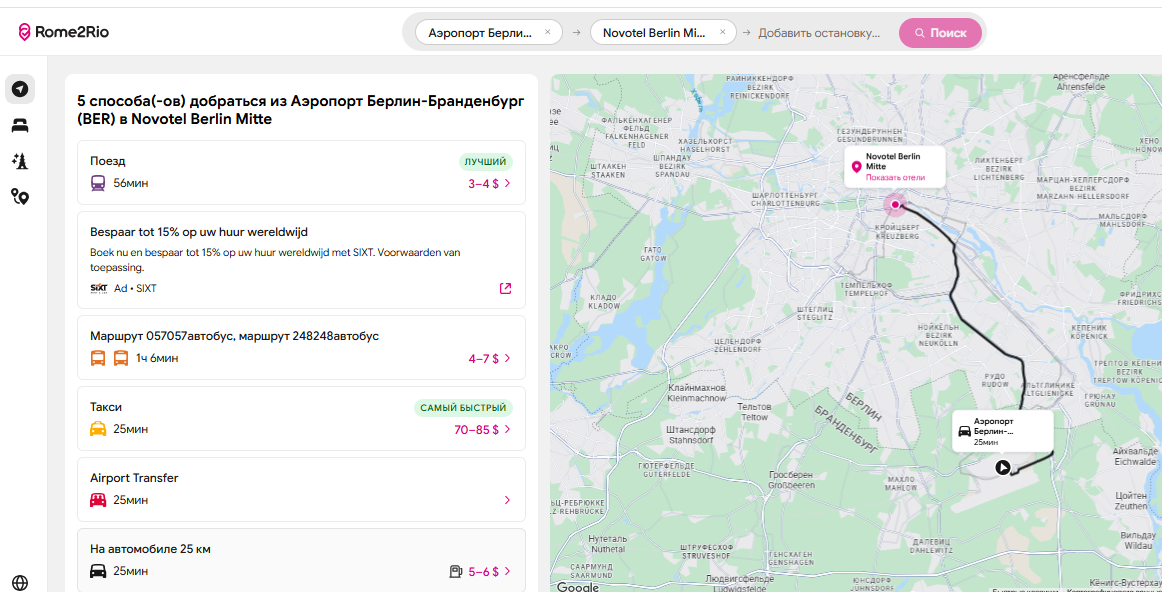Click the yellow taxi icon
Screen dimensions: 1162x592
99,429
